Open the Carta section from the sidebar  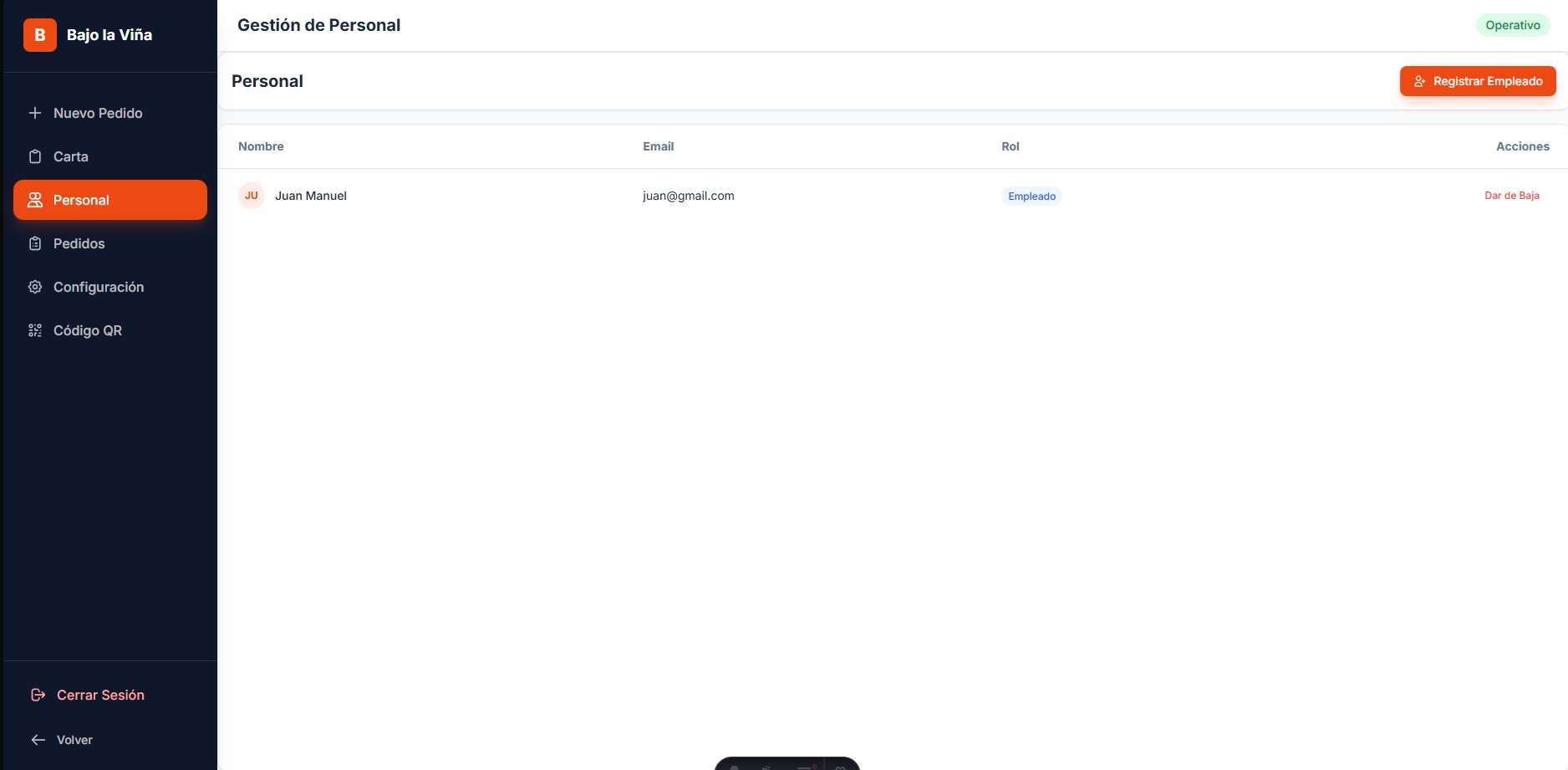pyautogui.click(x=71, y=156)
